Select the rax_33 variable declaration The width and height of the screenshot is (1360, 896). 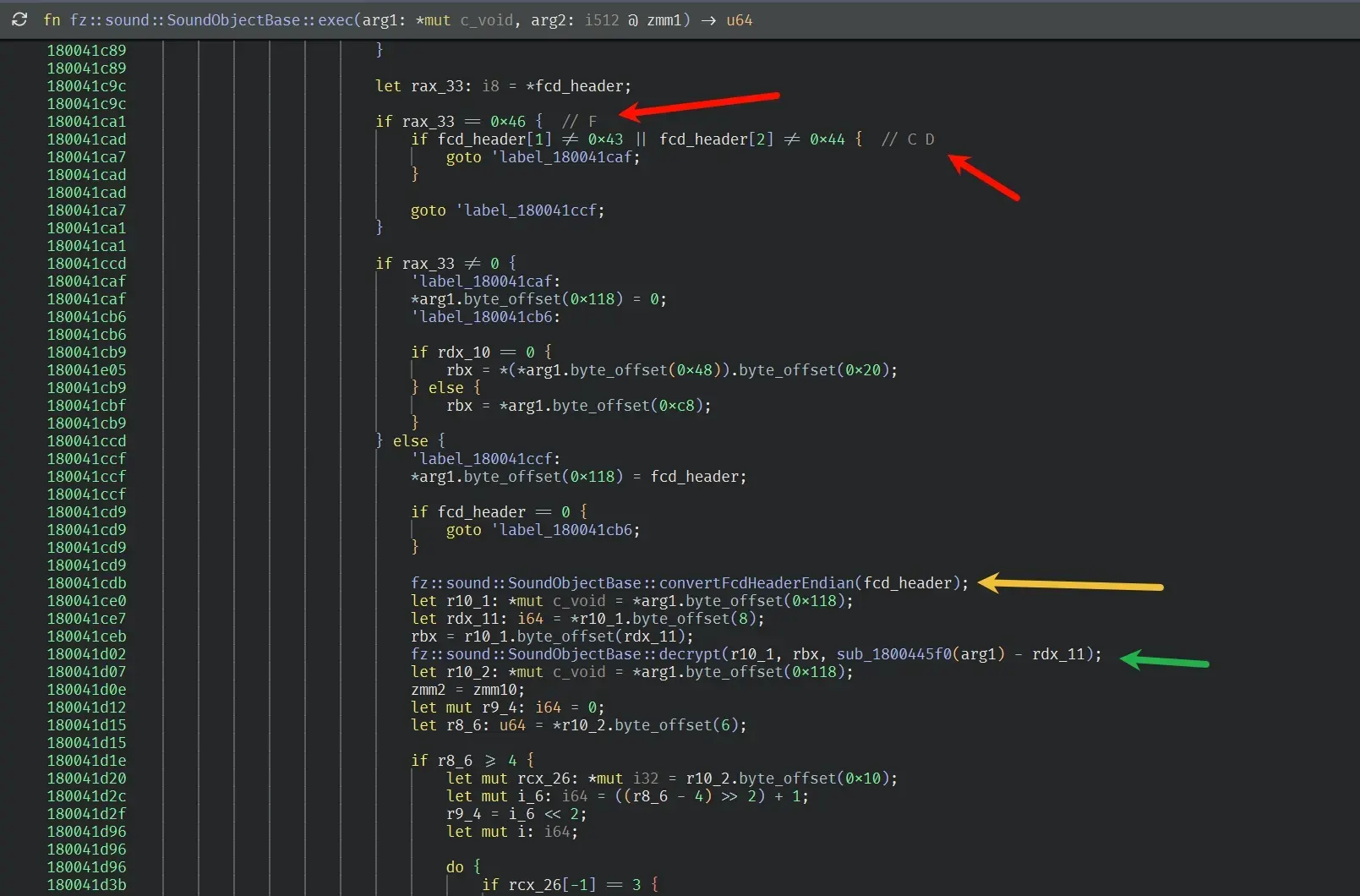[x=437, y=86]
